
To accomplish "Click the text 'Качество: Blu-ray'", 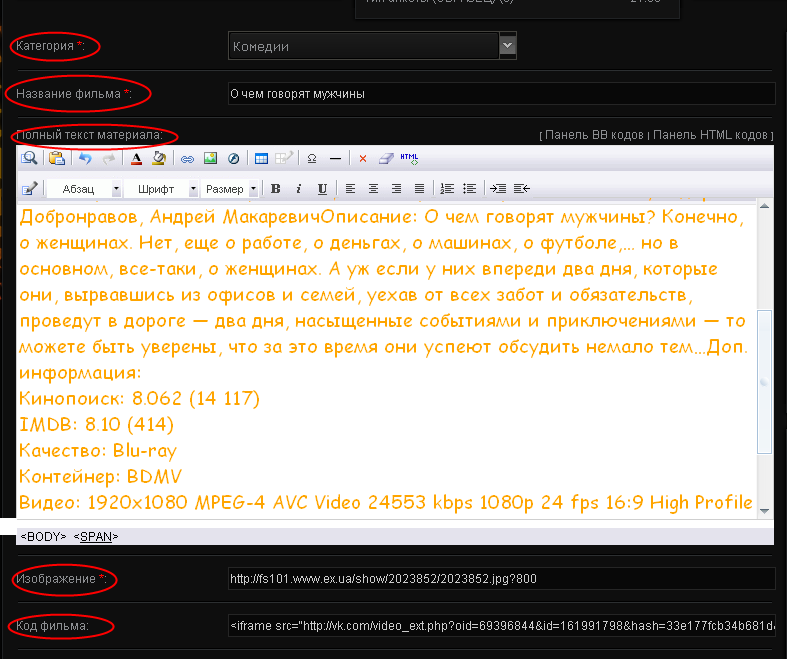I will 98,451.
